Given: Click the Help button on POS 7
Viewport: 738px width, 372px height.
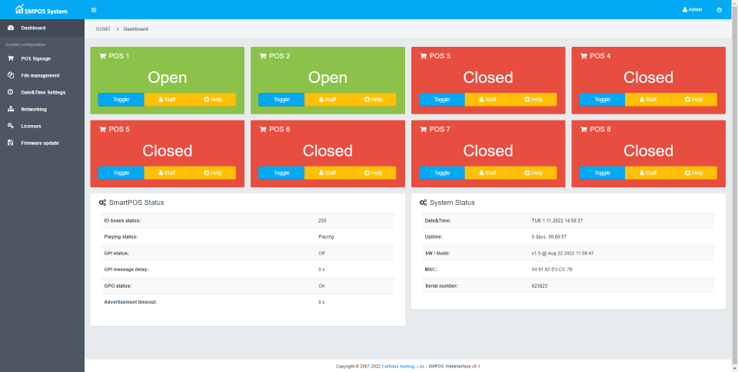Looking at the screenshot, I should point(534,173).
